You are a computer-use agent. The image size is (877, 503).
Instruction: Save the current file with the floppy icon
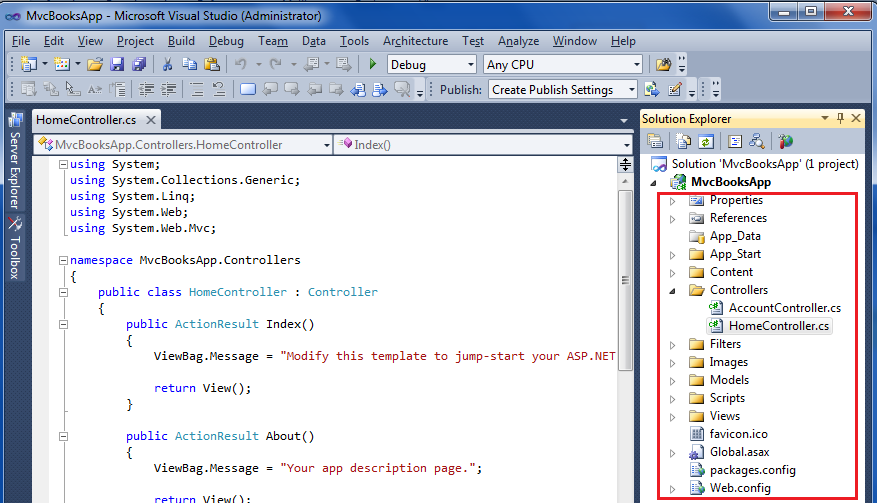pyautogui.click(x=117, y=64)
